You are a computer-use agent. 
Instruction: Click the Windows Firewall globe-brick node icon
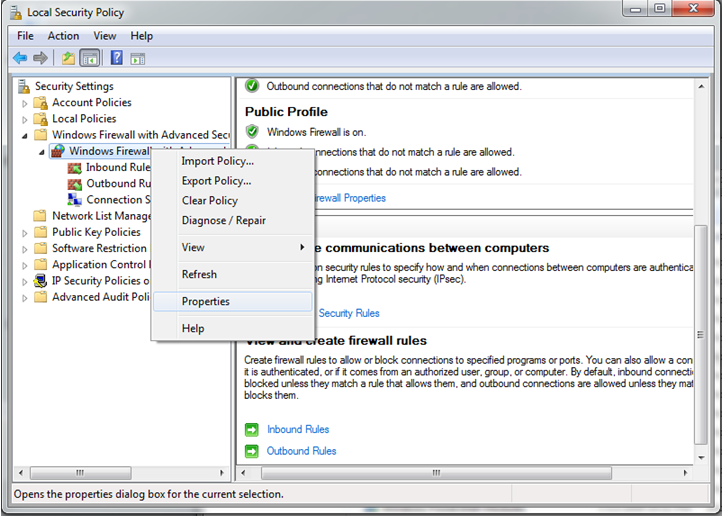coord(58,151)
